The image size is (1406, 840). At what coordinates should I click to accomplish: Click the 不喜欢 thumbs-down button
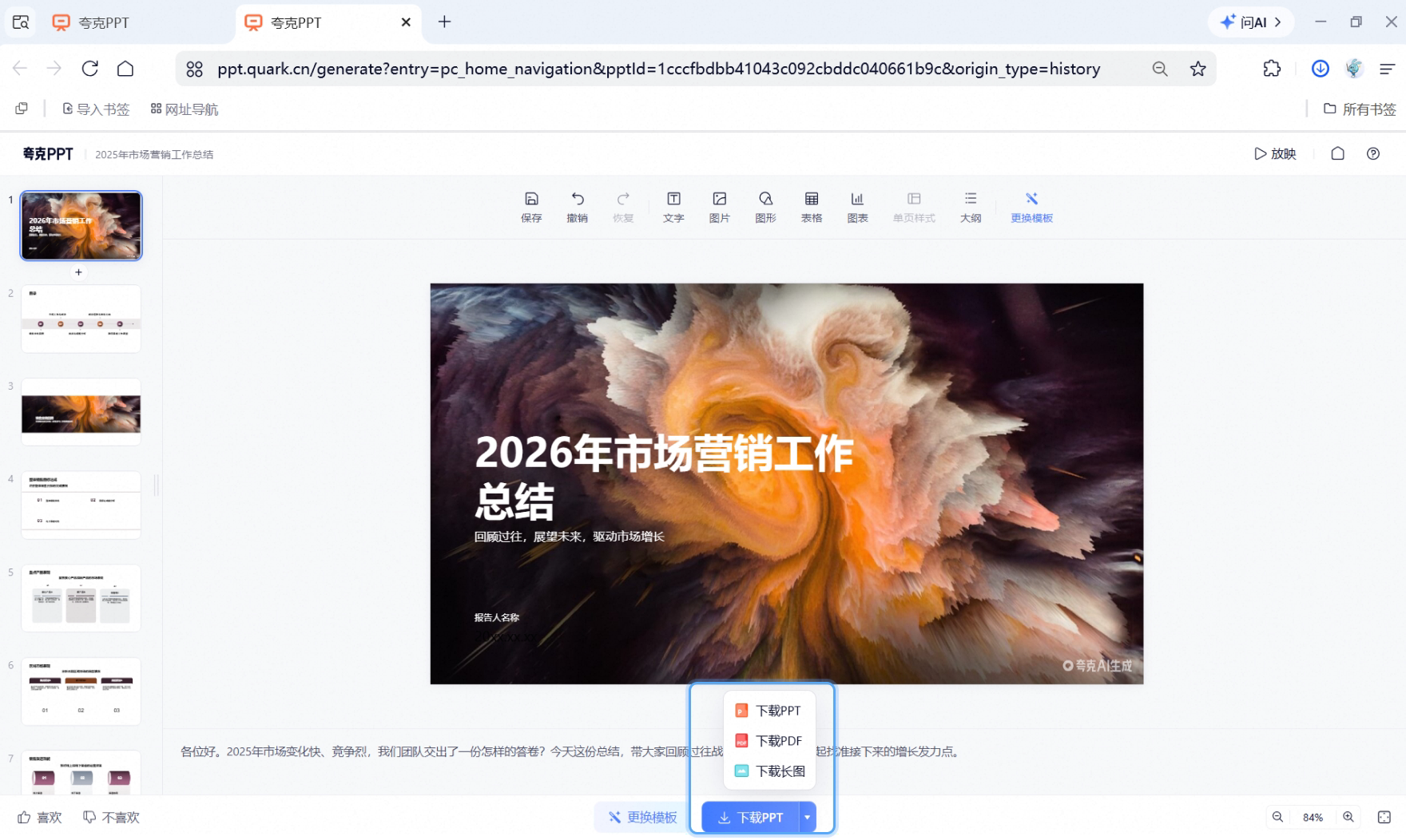112,817
